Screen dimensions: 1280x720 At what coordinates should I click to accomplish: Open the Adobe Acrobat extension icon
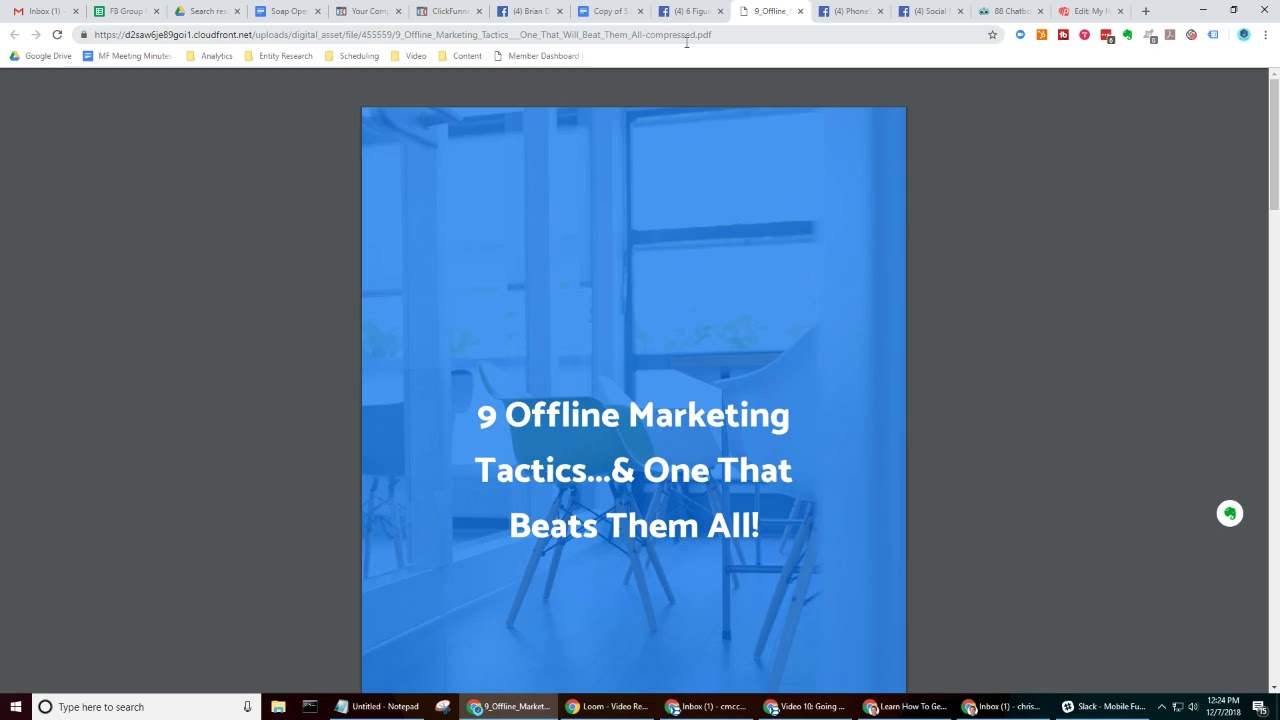click(1170, 35)
